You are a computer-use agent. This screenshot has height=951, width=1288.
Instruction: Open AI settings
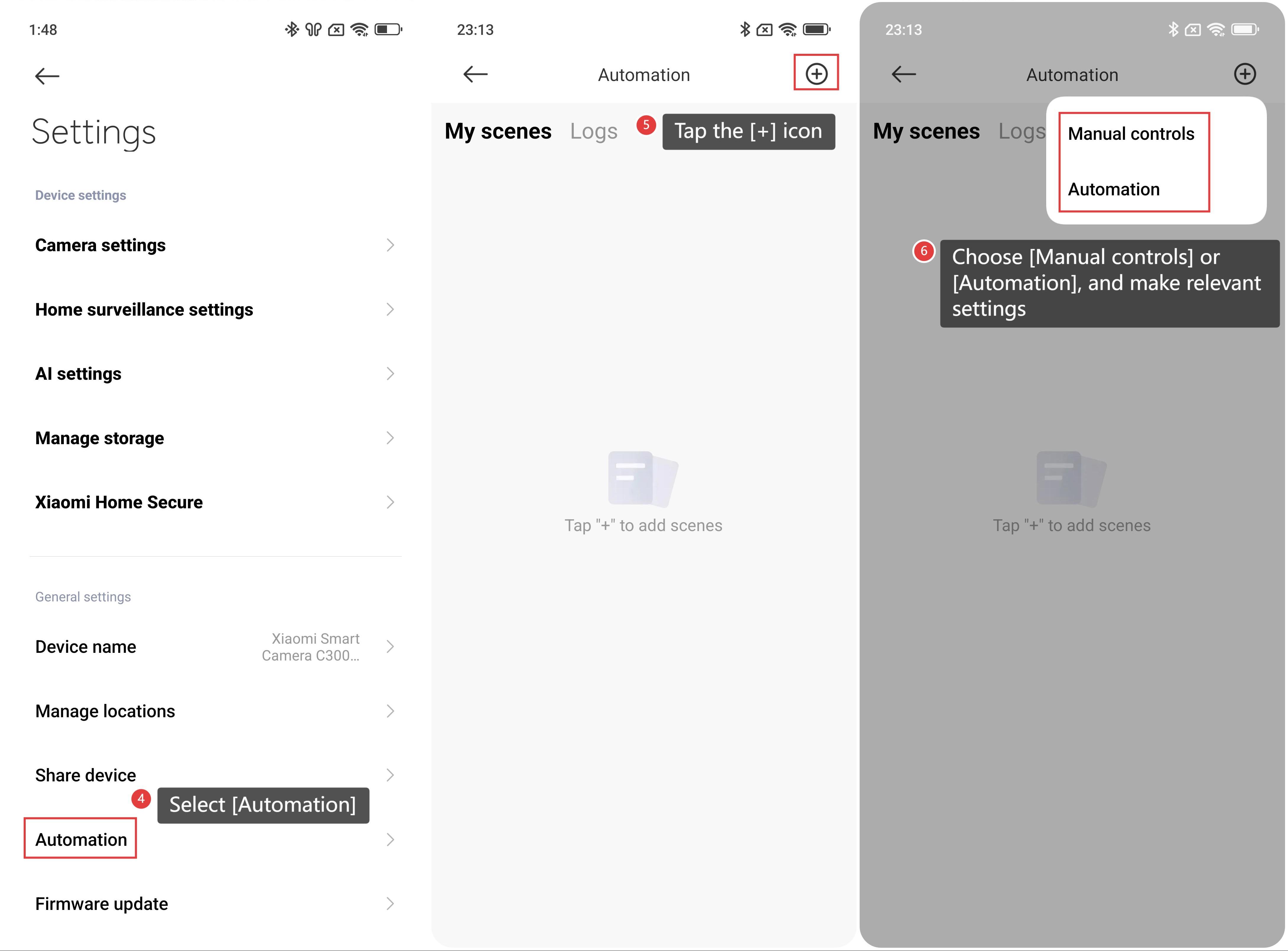(78, 374)
